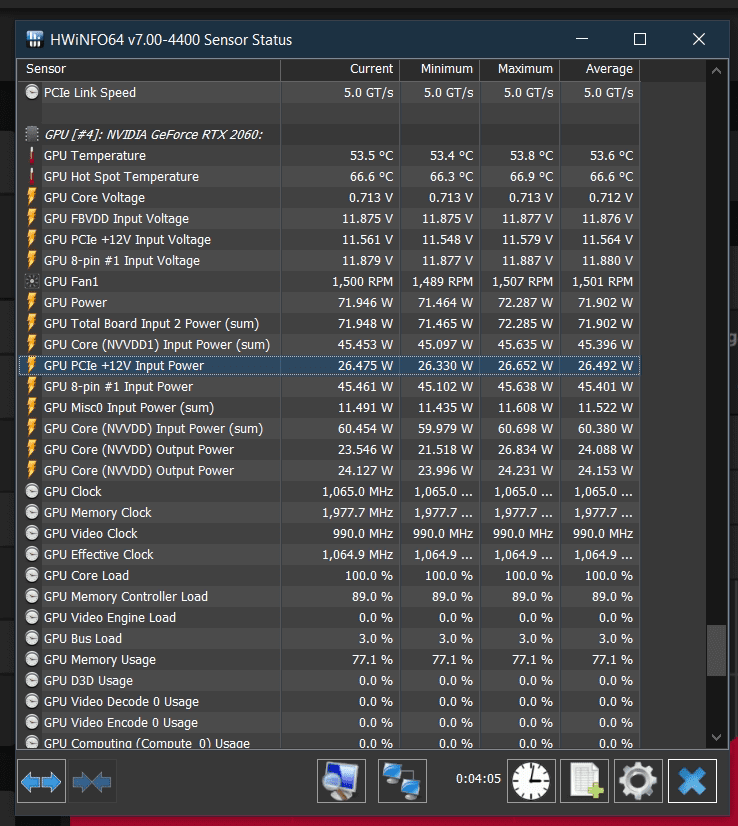The image size is (738, 826).
Task: Click the GPU Power lightning icon
Action: tap(32, 302)
